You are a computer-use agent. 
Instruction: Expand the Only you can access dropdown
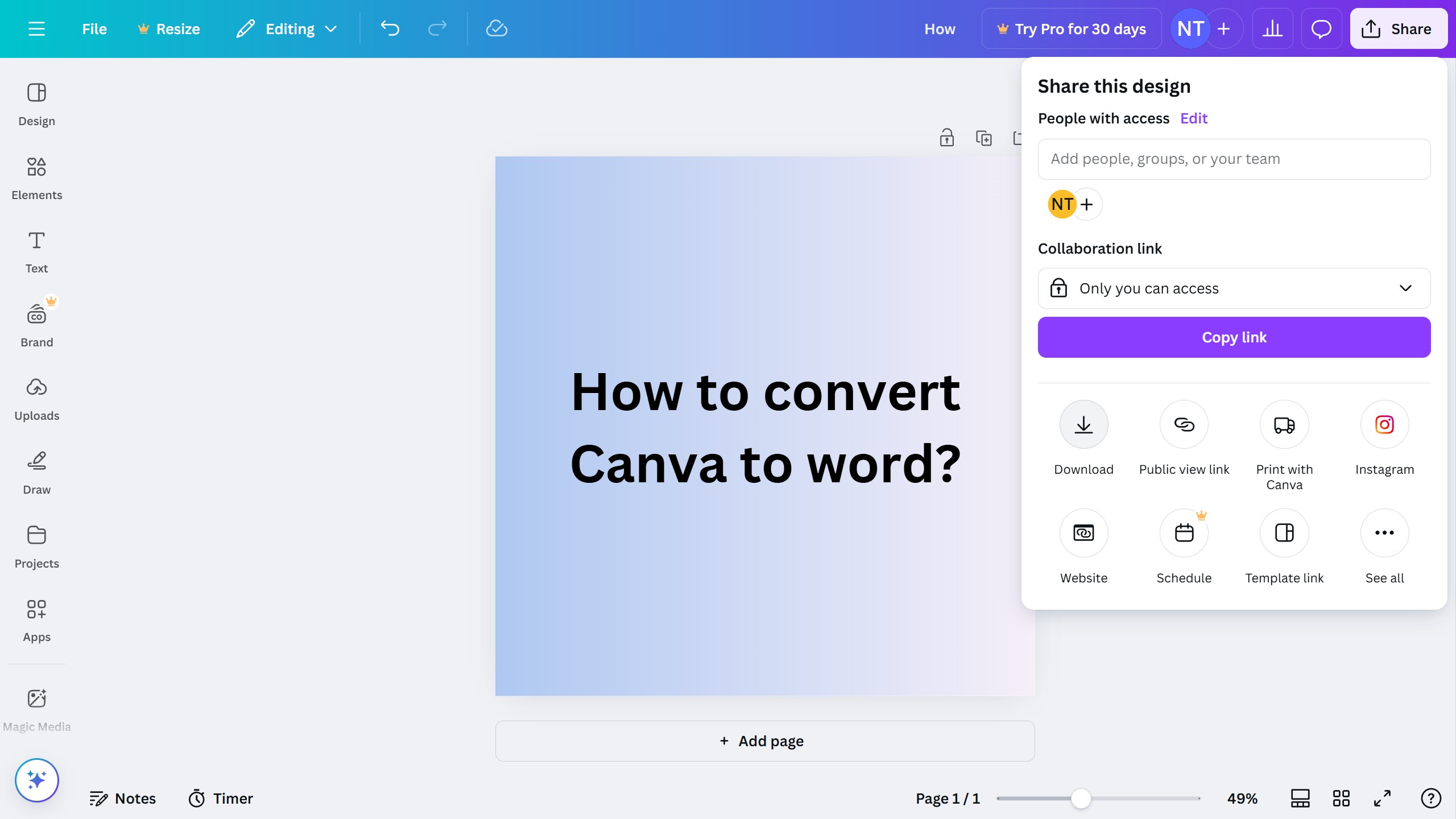pos(1234,288)
